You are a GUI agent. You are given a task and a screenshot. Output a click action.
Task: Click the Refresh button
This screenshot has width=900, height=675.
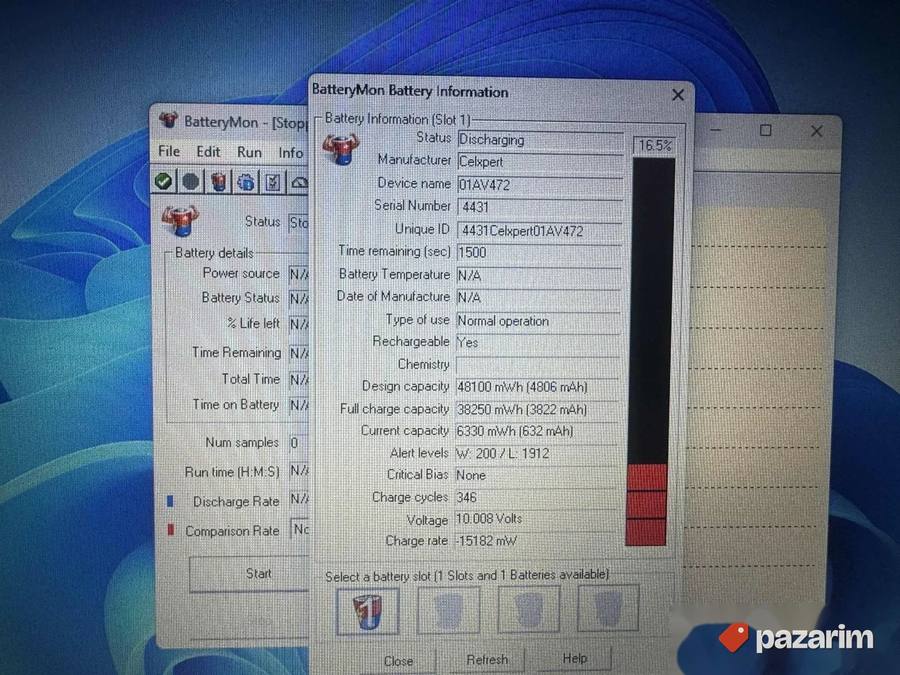tap(487, 660)
